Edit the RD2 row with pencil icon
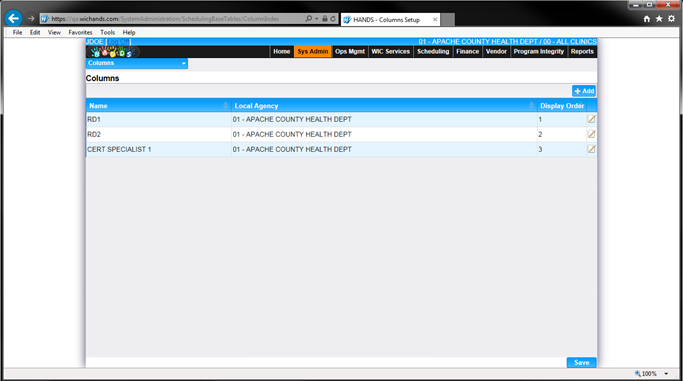This screenshot has height=381, width=683. tap(591, 134)
